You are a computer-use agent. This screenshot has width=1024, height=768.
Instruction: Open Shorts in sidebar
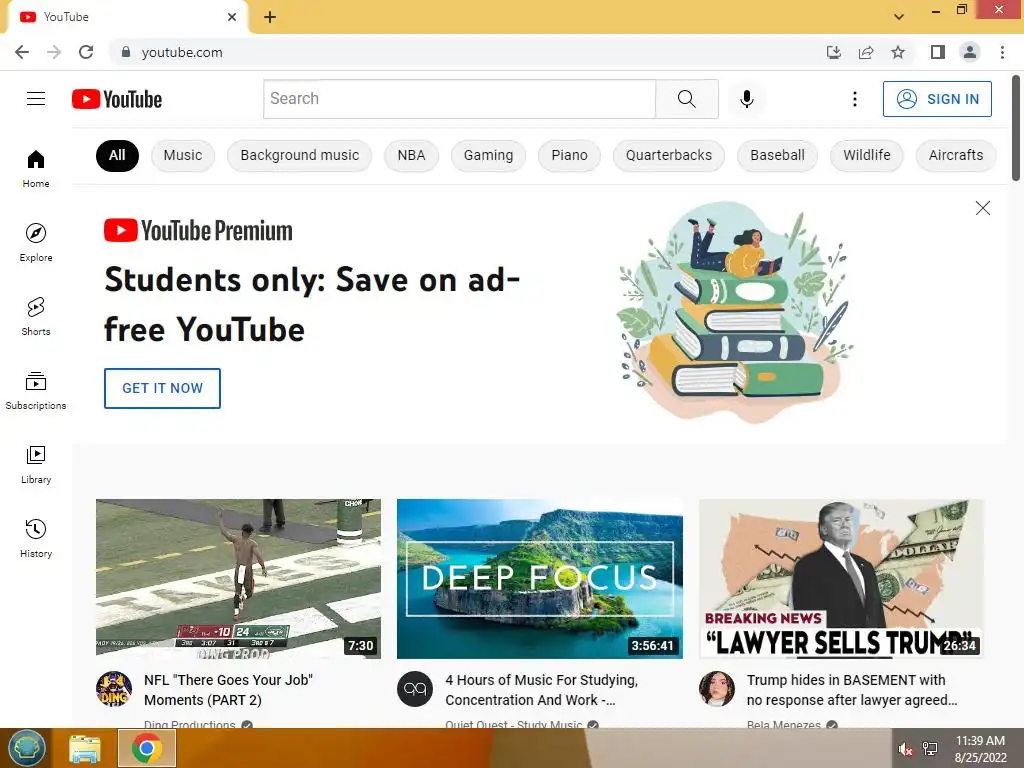[36, 316]
